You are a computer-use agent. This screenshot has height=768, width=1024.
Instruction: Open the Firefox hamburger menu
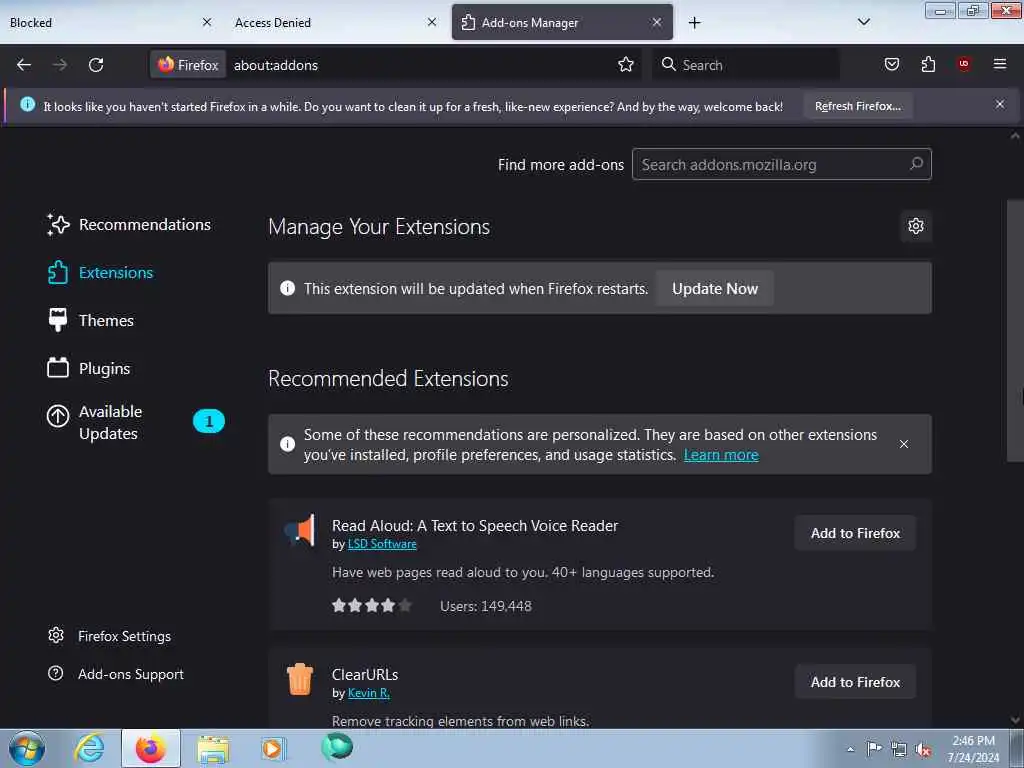(999, 64)
